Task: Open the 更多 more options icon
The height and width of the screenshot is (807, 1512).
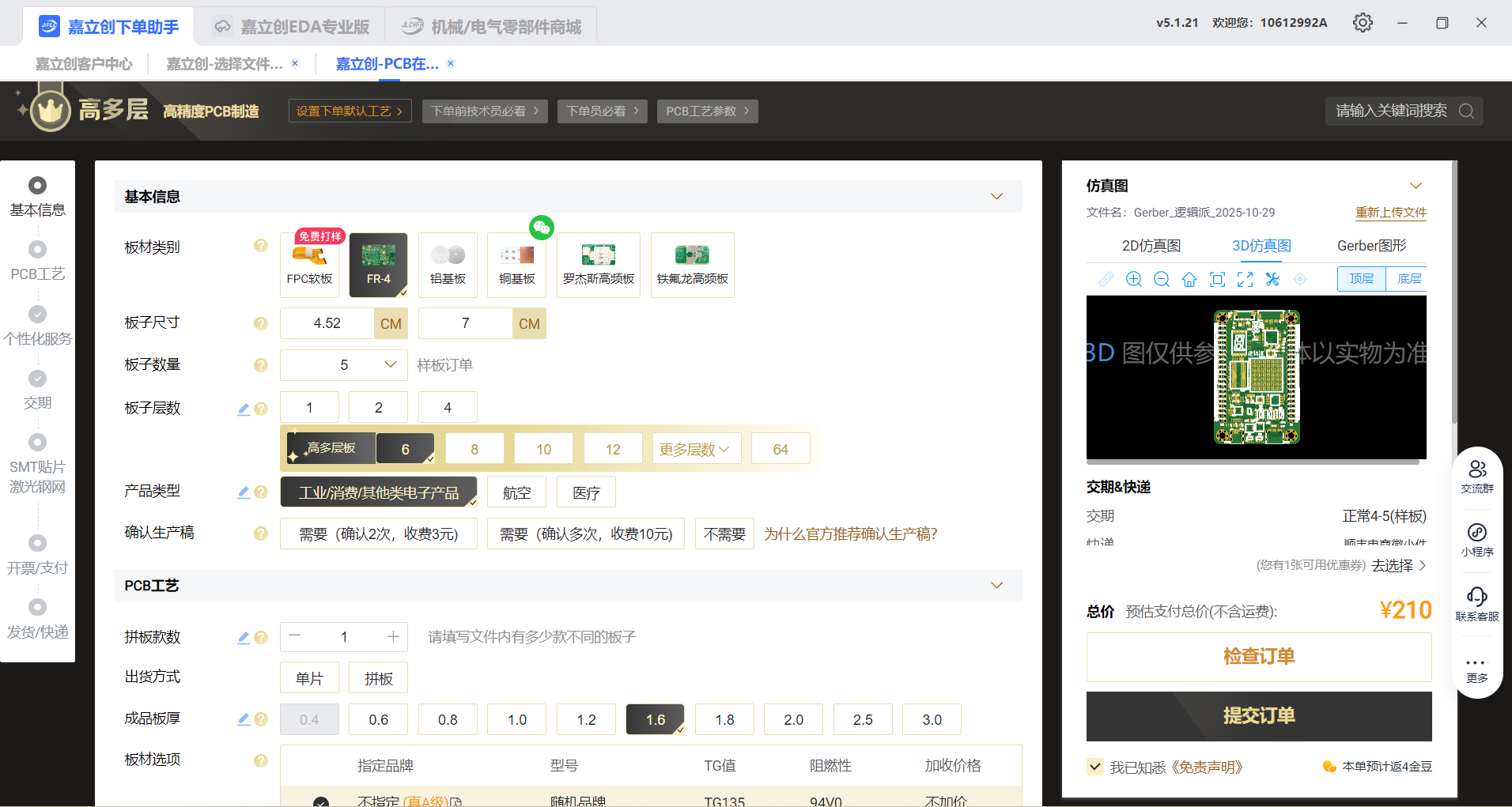Action: (1477, 669)
